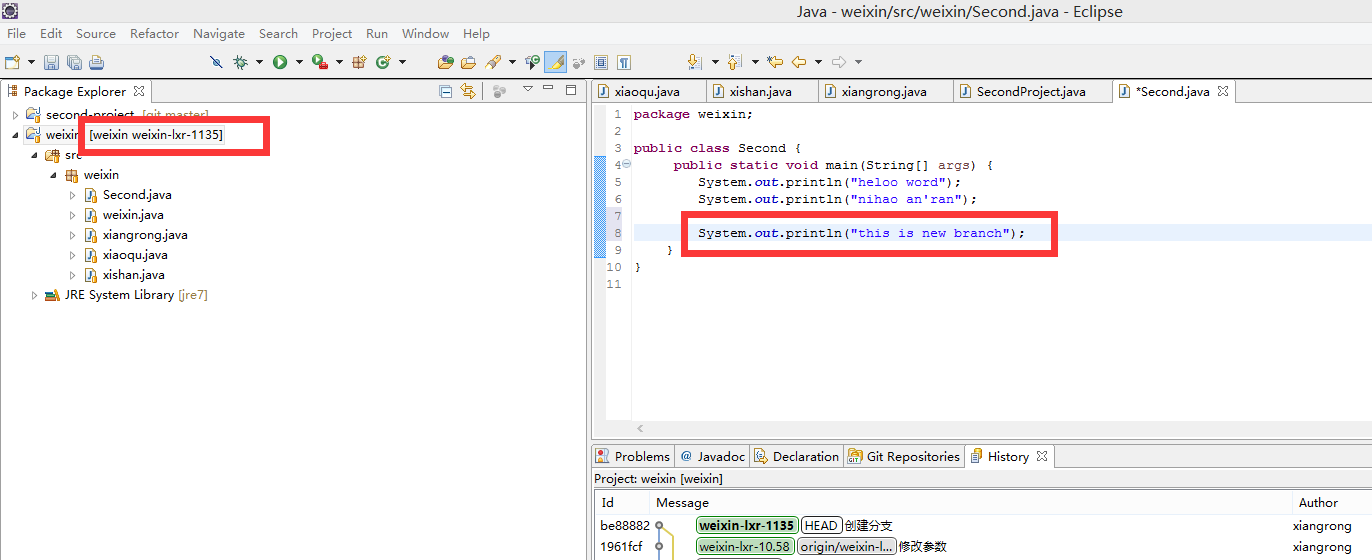Run the program with green Run button

280,62
